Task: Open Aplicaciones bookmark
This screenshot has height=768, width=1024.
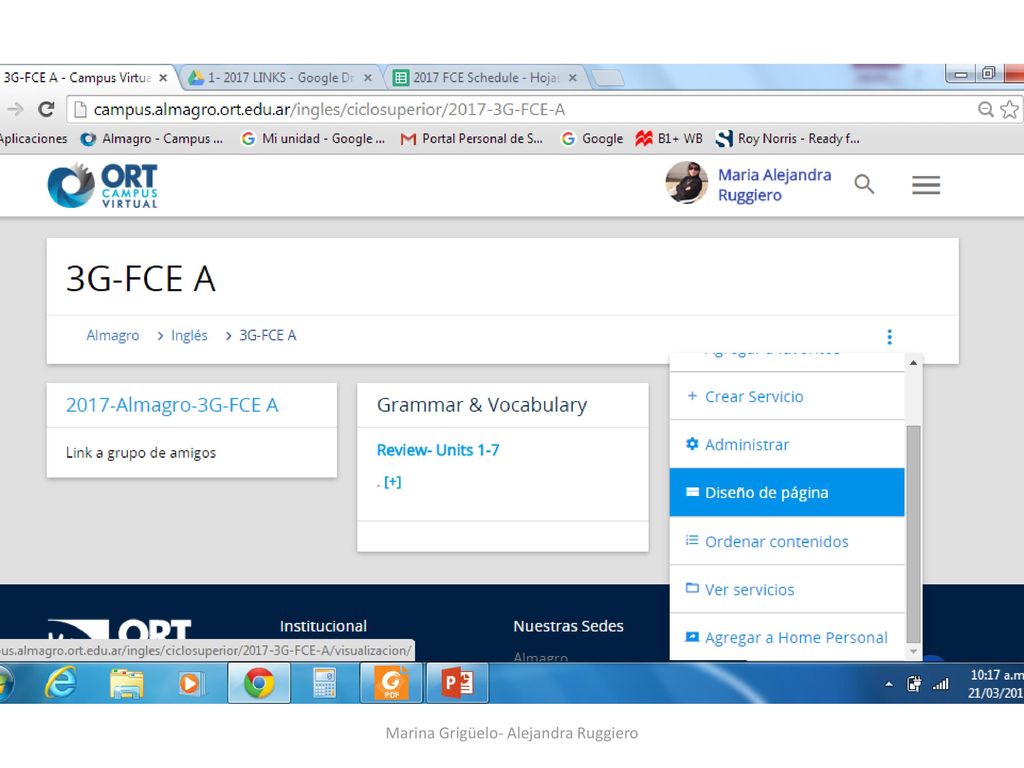Action: tap(33, 138)
